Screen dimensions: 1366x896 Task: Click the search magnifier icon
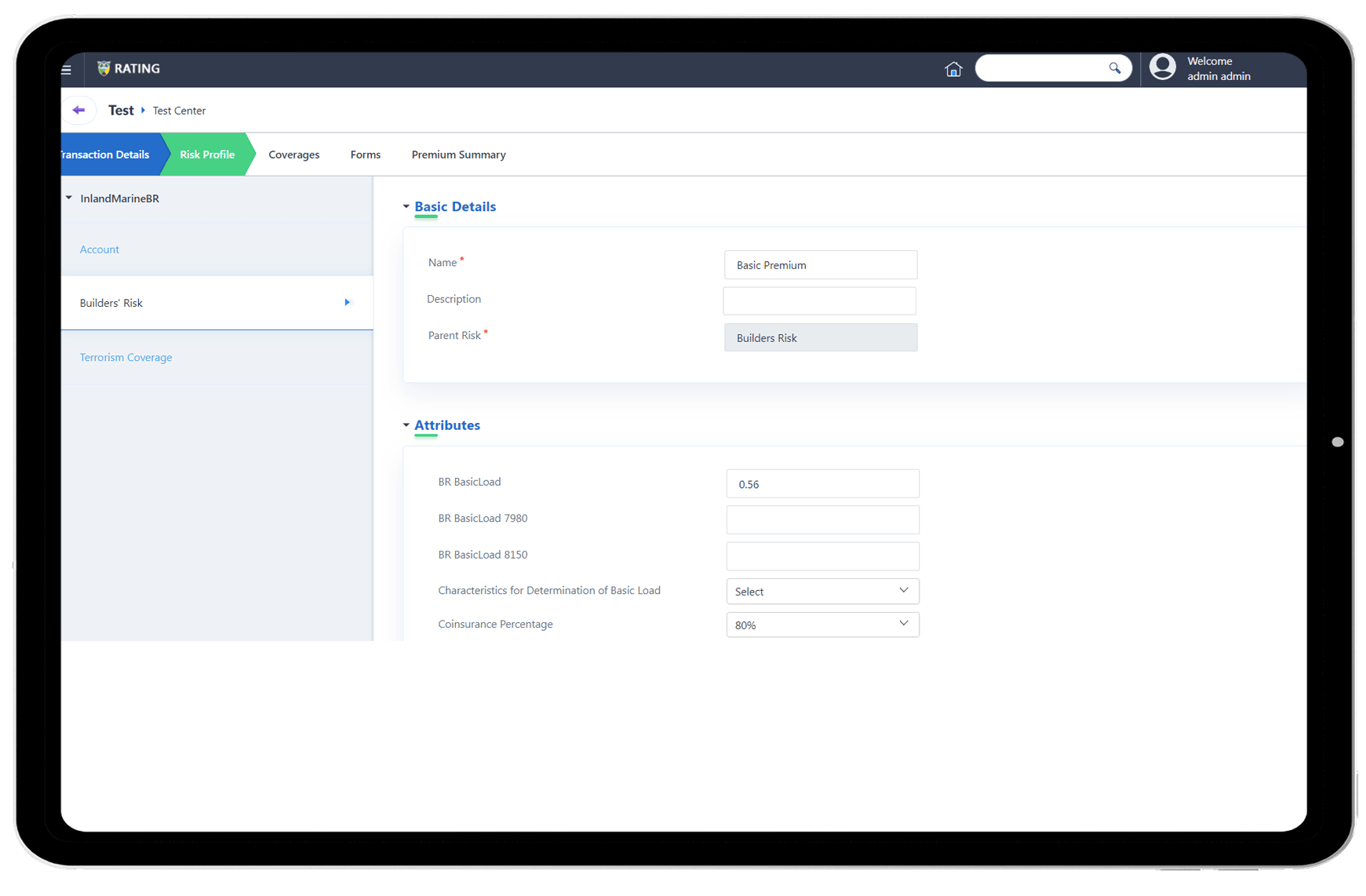[x=1114, y=68]
